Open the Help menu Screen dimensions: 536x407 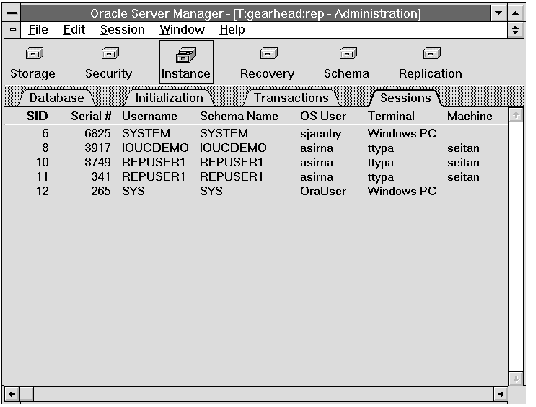pos(232,30)
